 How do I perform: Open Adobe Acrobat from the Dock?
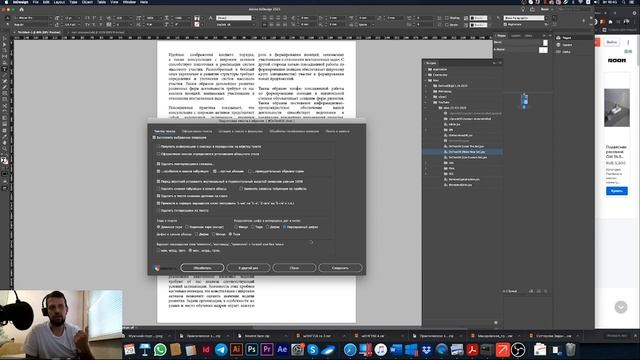(x=472, y=350)
